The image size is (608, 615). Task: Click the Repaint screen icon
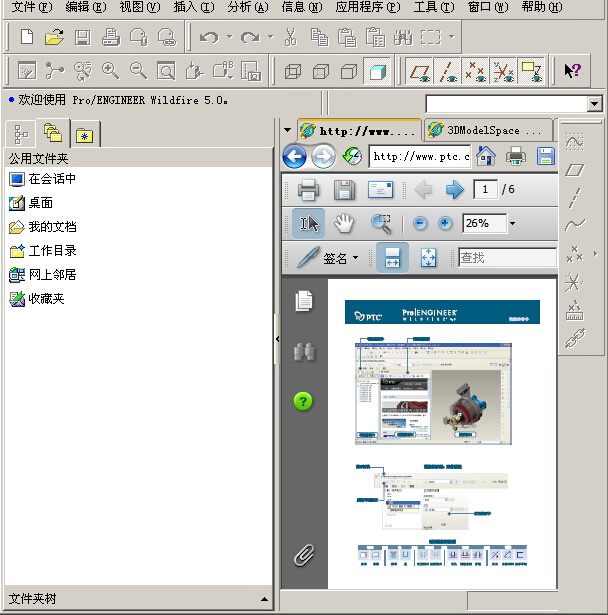pyautogui.click(x=27, y=71)
